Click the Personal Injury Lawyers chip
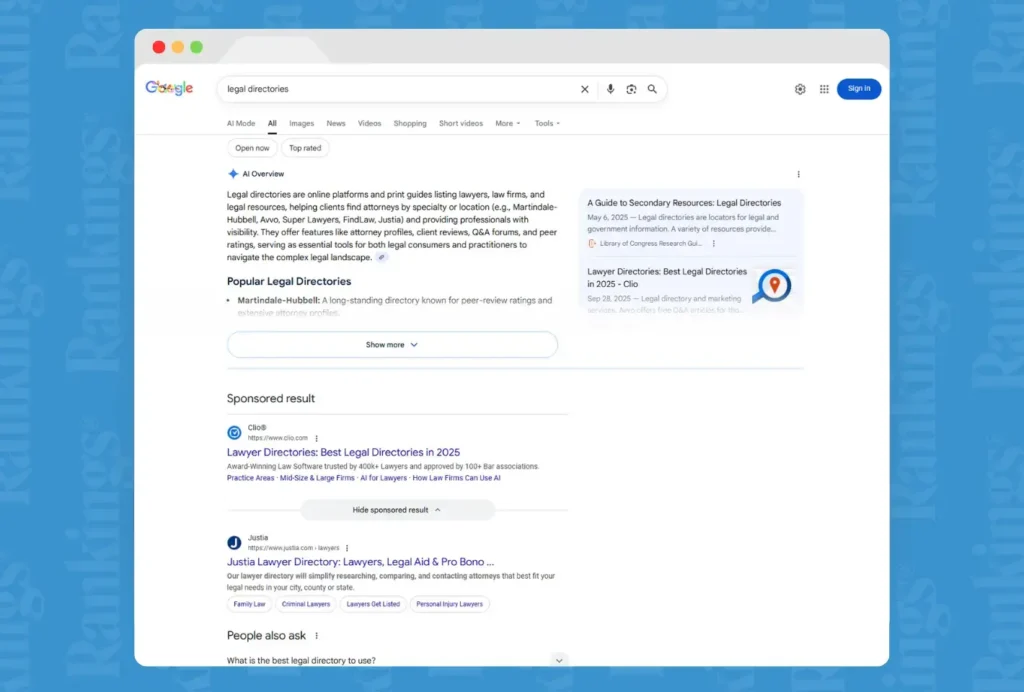 [x=449, y=605]
